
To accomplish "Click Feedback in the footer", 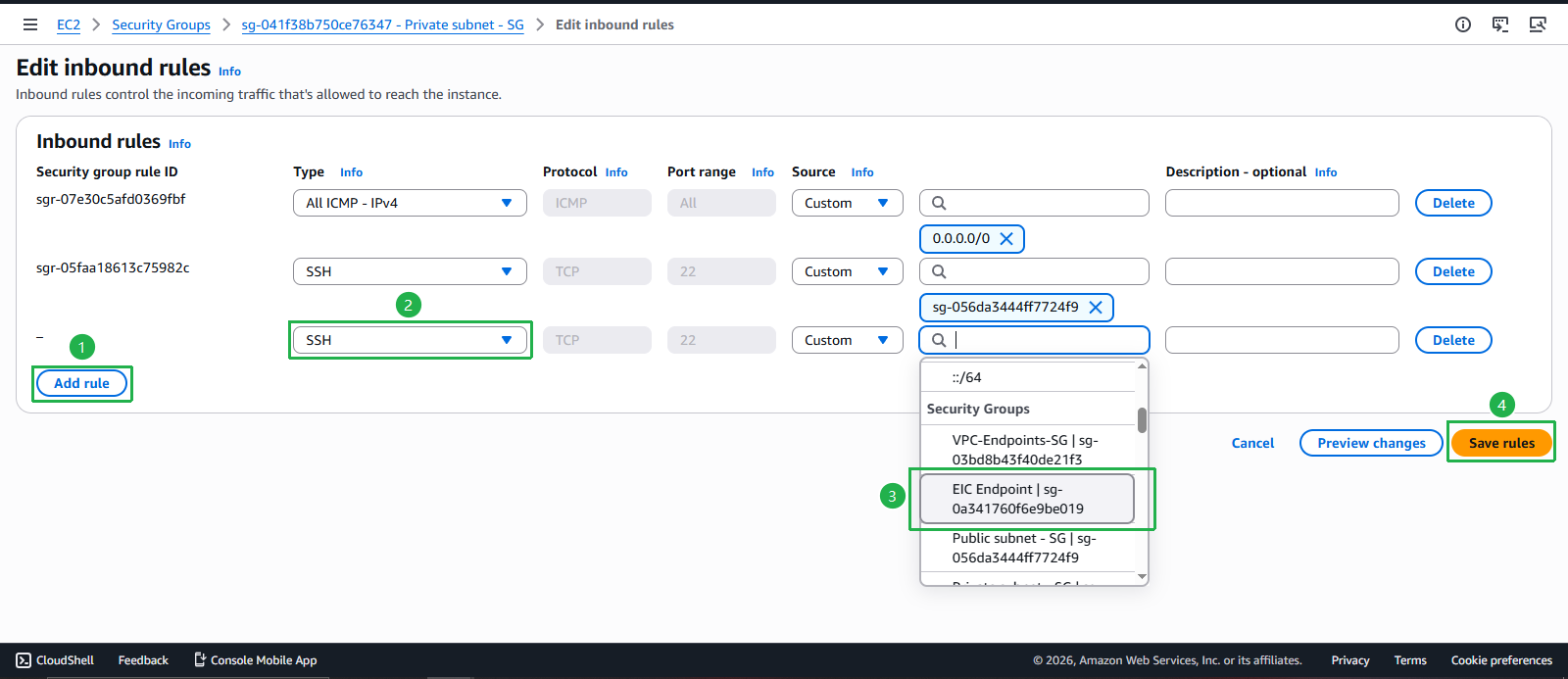I will pos(143,660).
